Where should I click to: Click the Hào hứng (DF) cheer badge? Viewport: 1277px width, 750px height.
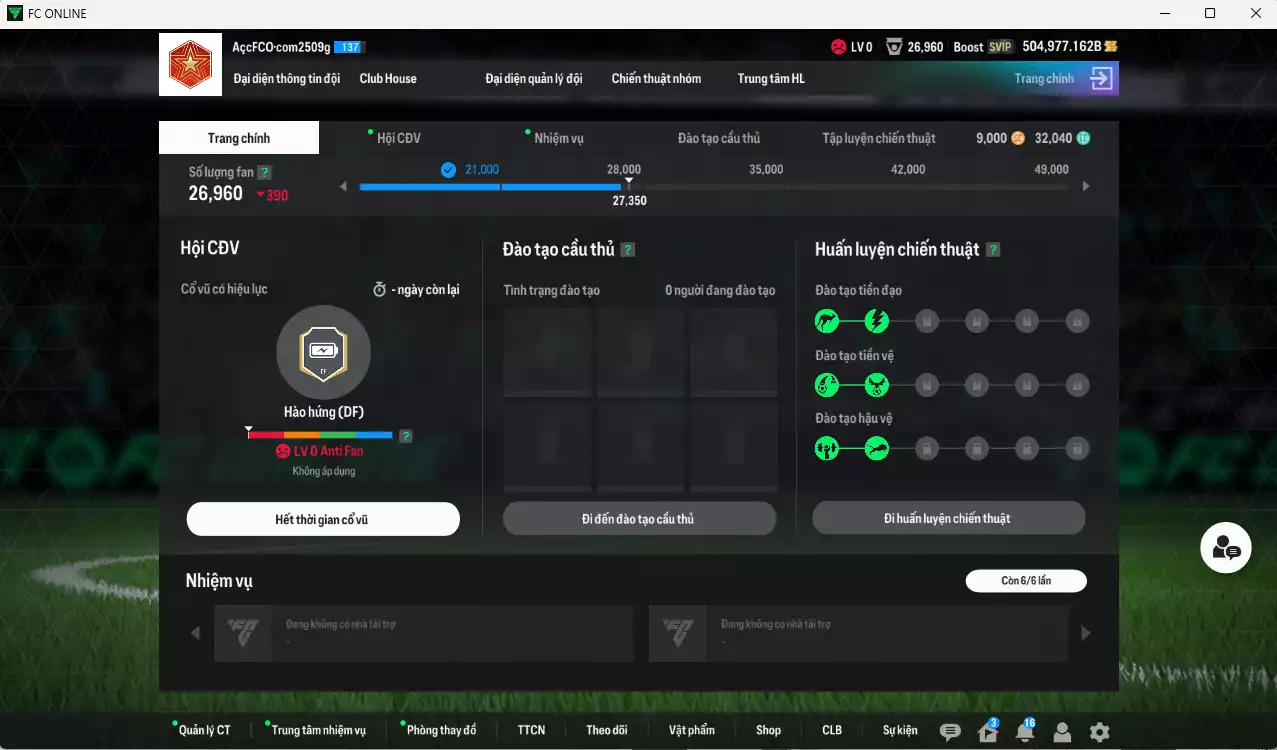tap(323, 352)
